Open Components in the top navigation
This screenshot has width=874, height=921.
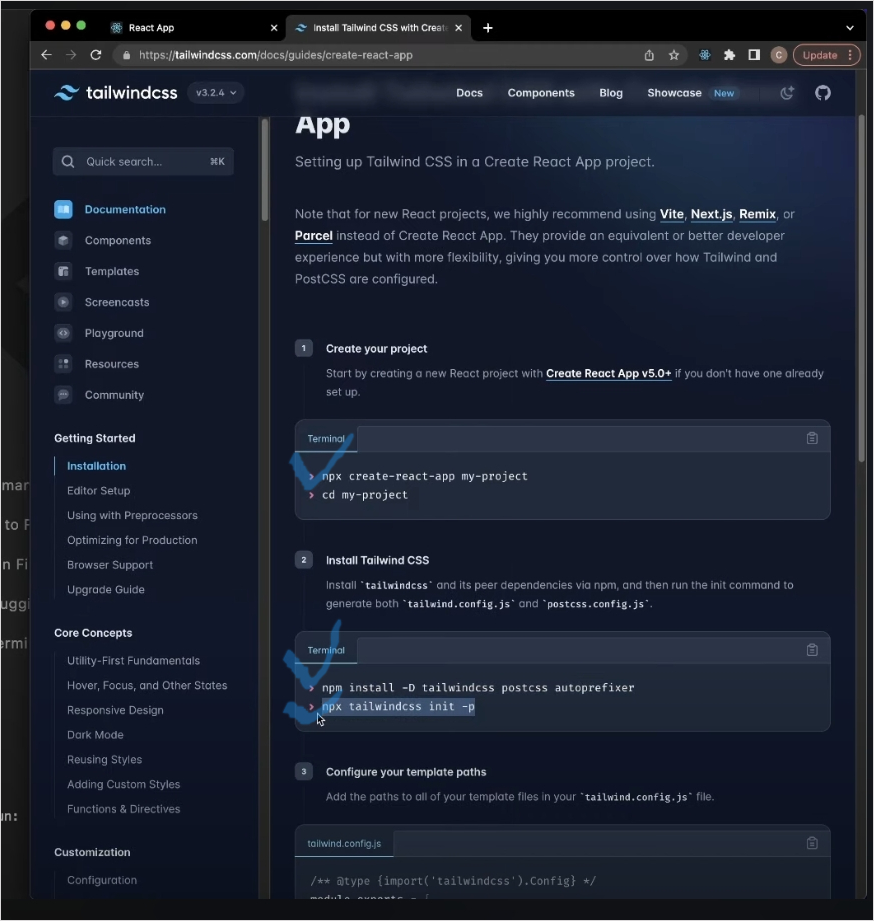[541, 93]
